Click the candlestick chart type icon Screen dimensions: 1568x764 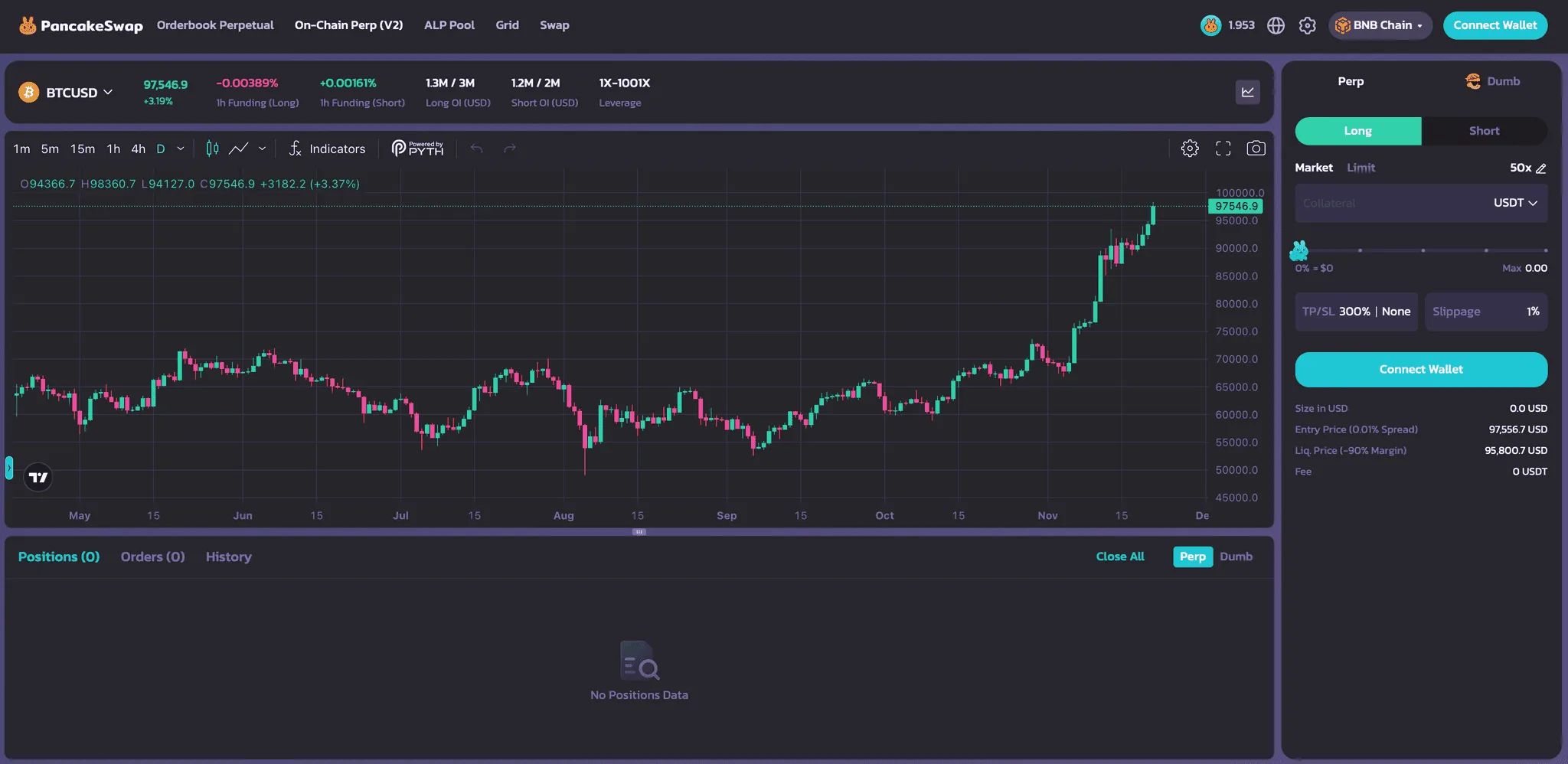[212, 149]
